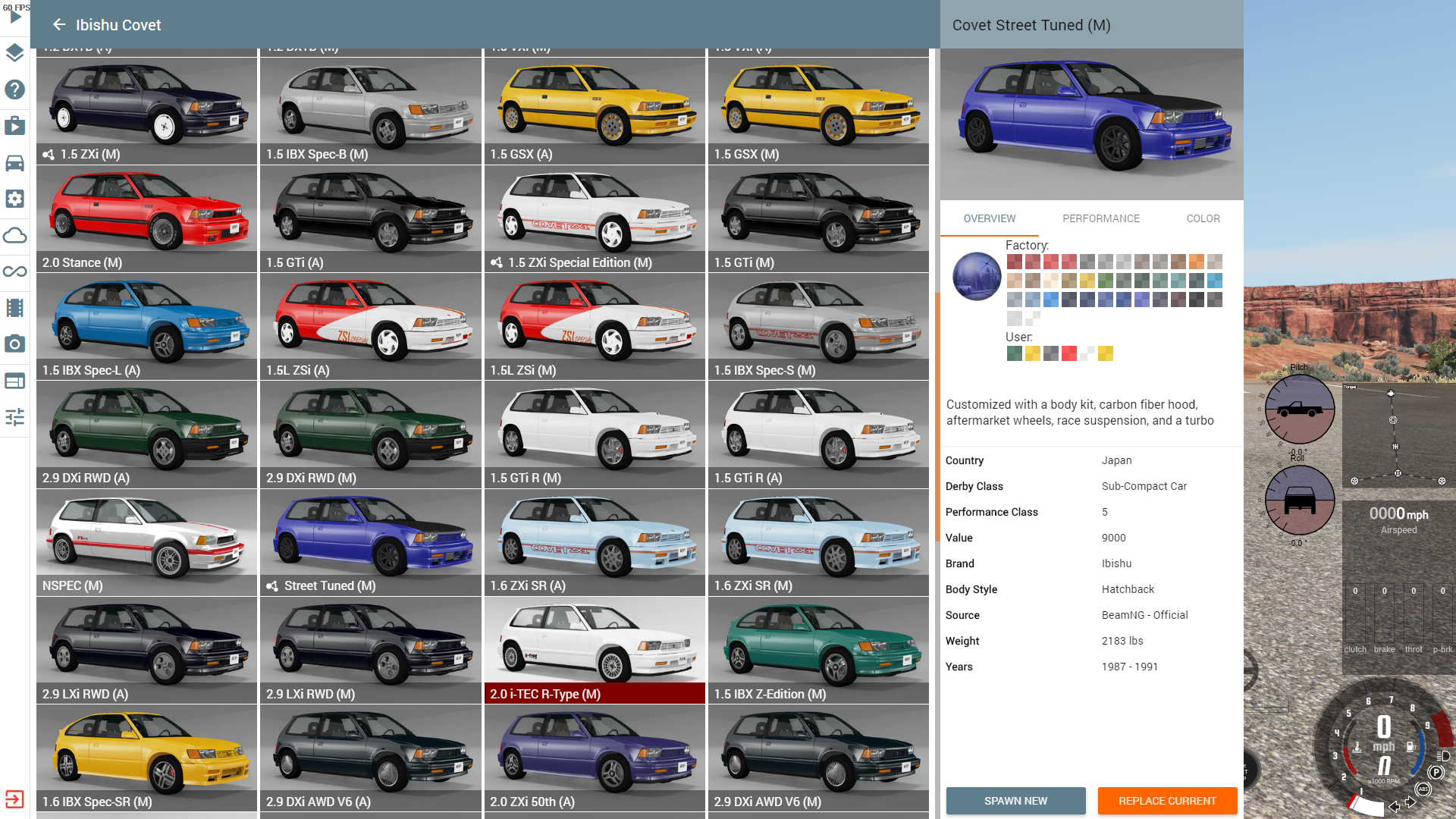The height and width of the screenshot is (819, 1456).
Task: Select the 1.5L ZSi (M) configuration
Action: [595, 326]
